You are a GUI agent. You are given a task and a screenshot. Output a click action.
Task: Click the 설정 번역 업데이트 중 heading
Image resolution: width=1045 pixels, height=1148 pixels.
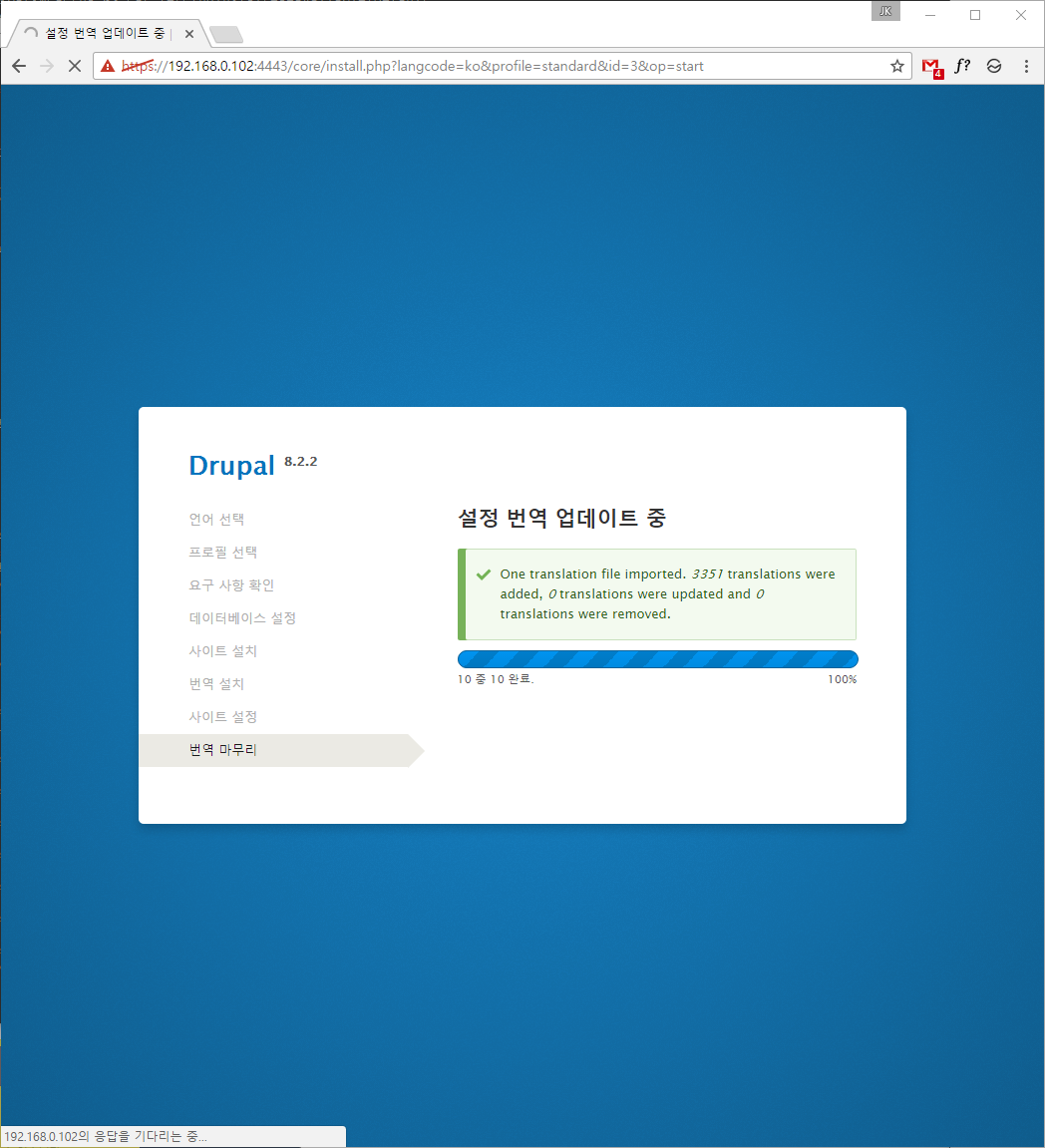coord(562,519)
